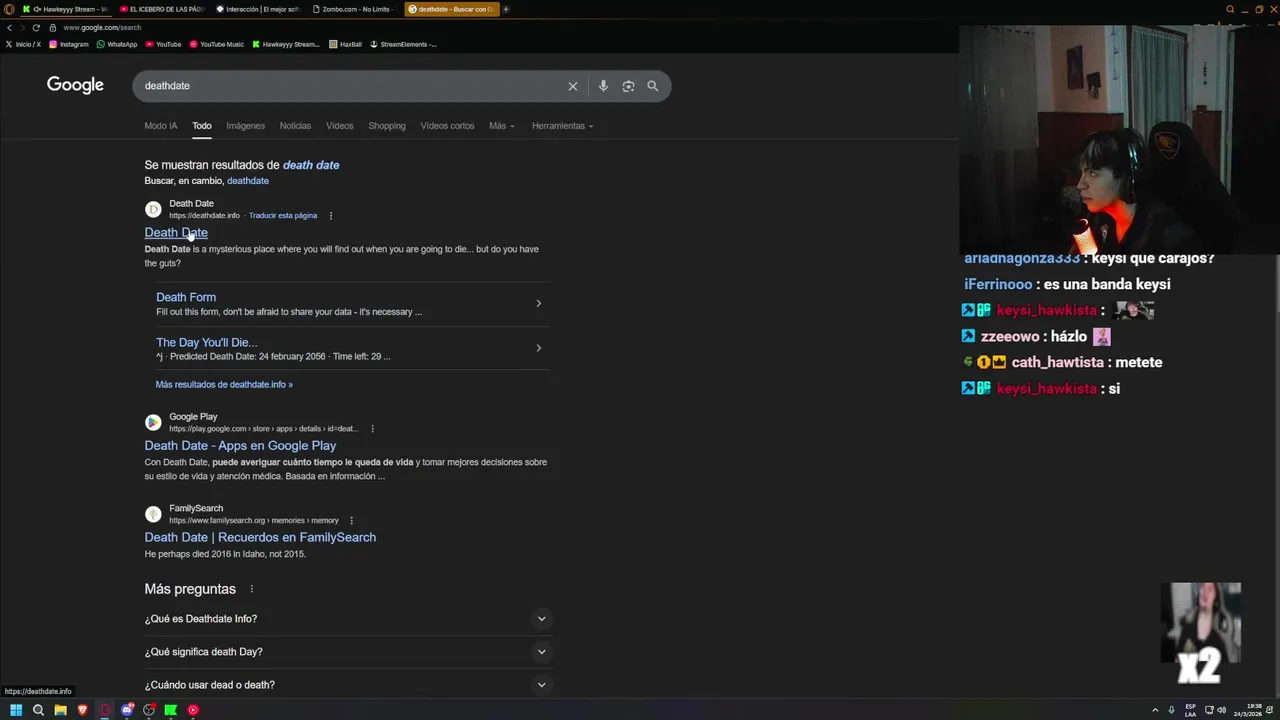Open search by image camera icon

628,86
